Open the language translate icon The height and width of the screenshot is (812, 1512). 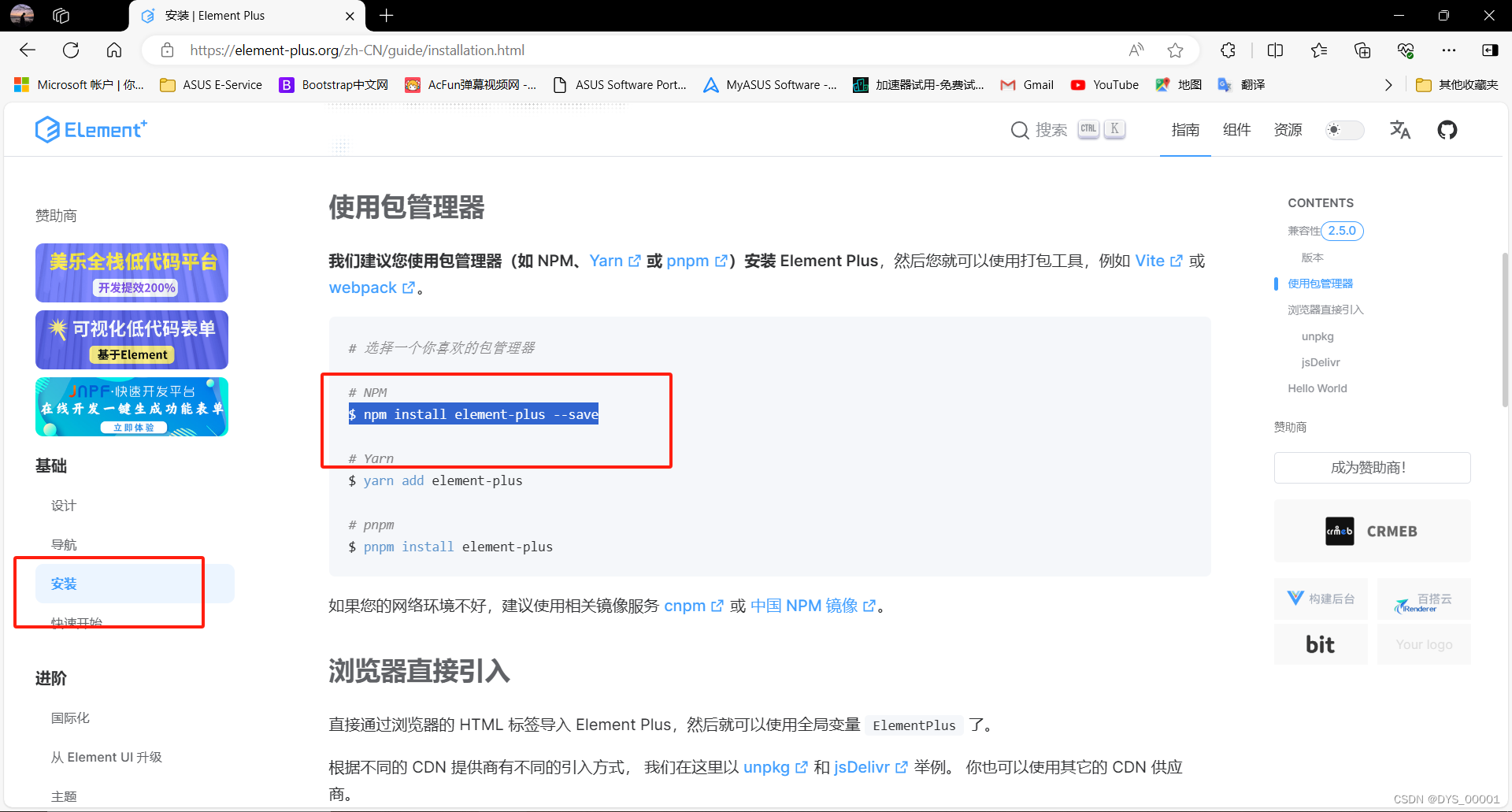1399,130
